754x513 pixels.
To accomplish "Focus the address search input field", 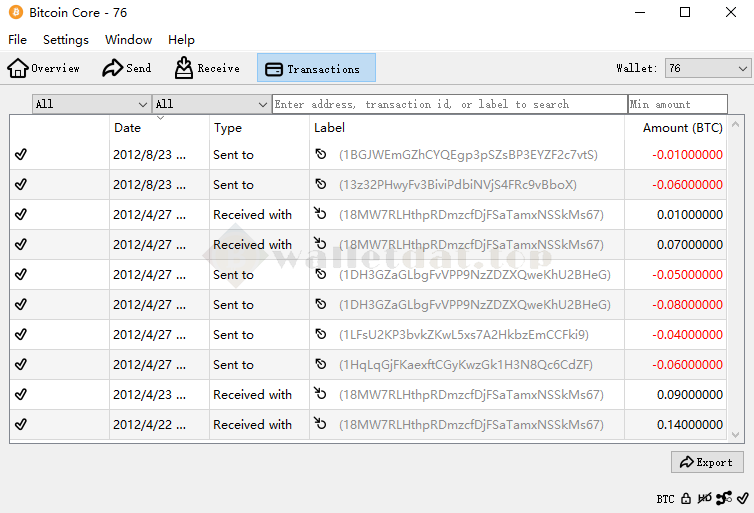I will click(x=449, y=104).
